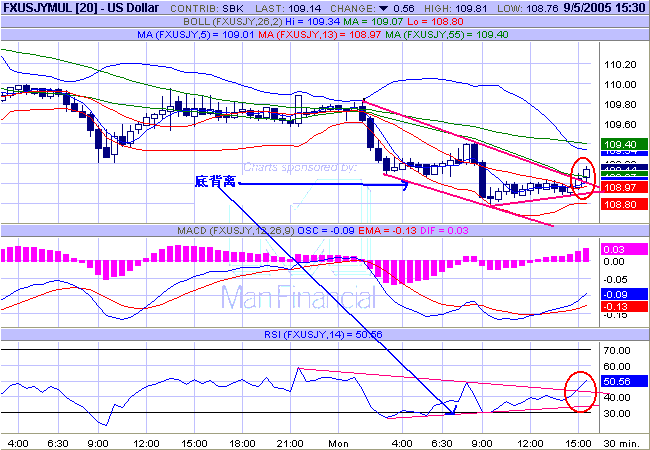The width and height of the screenshot is (650, 450).
Task: Click the MA (FXUSJY,5) = 109.01 label
Action: [x=195, y=35]
